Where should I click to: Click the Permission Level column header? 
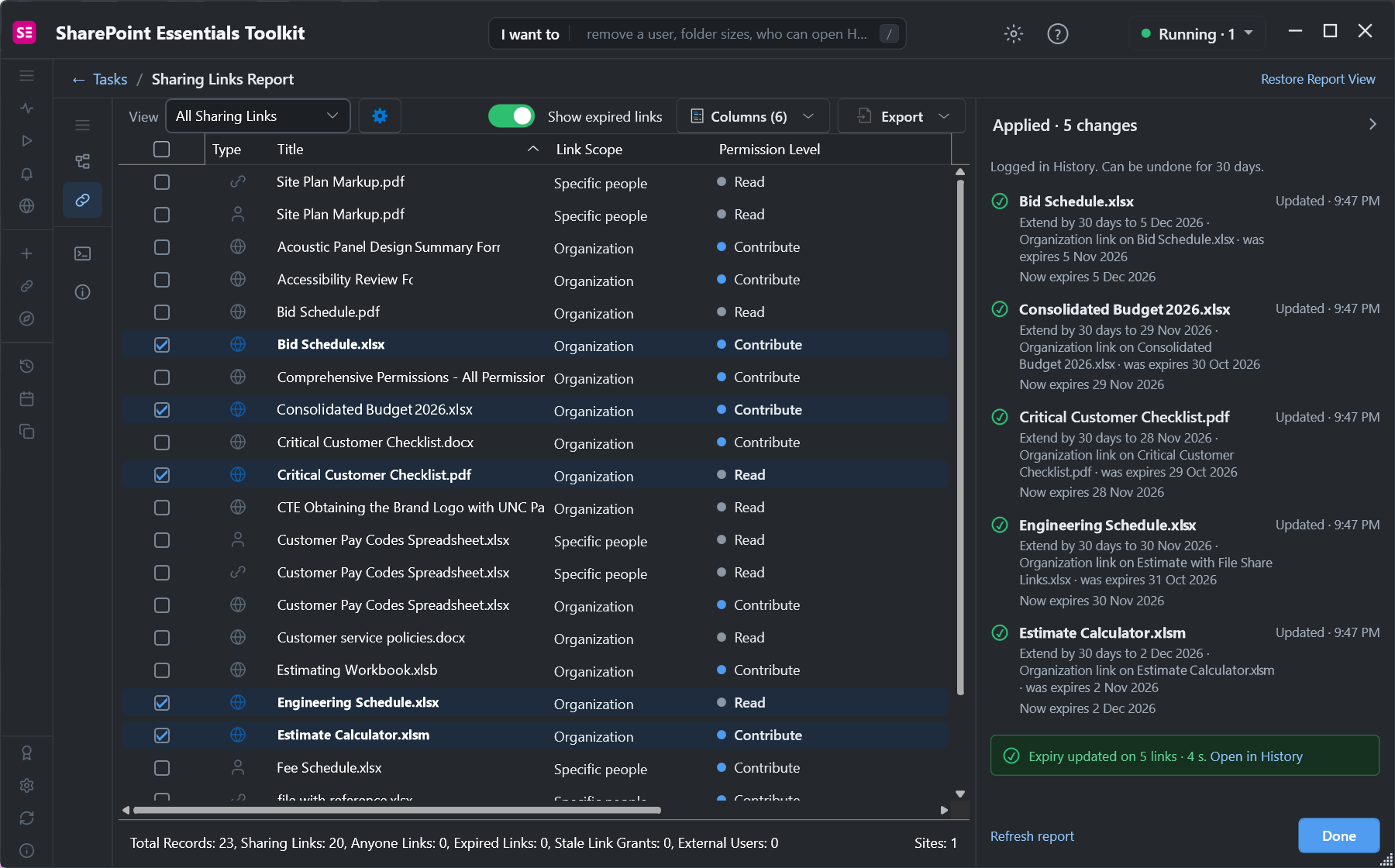pyautogui.click(x=769, y=149)
